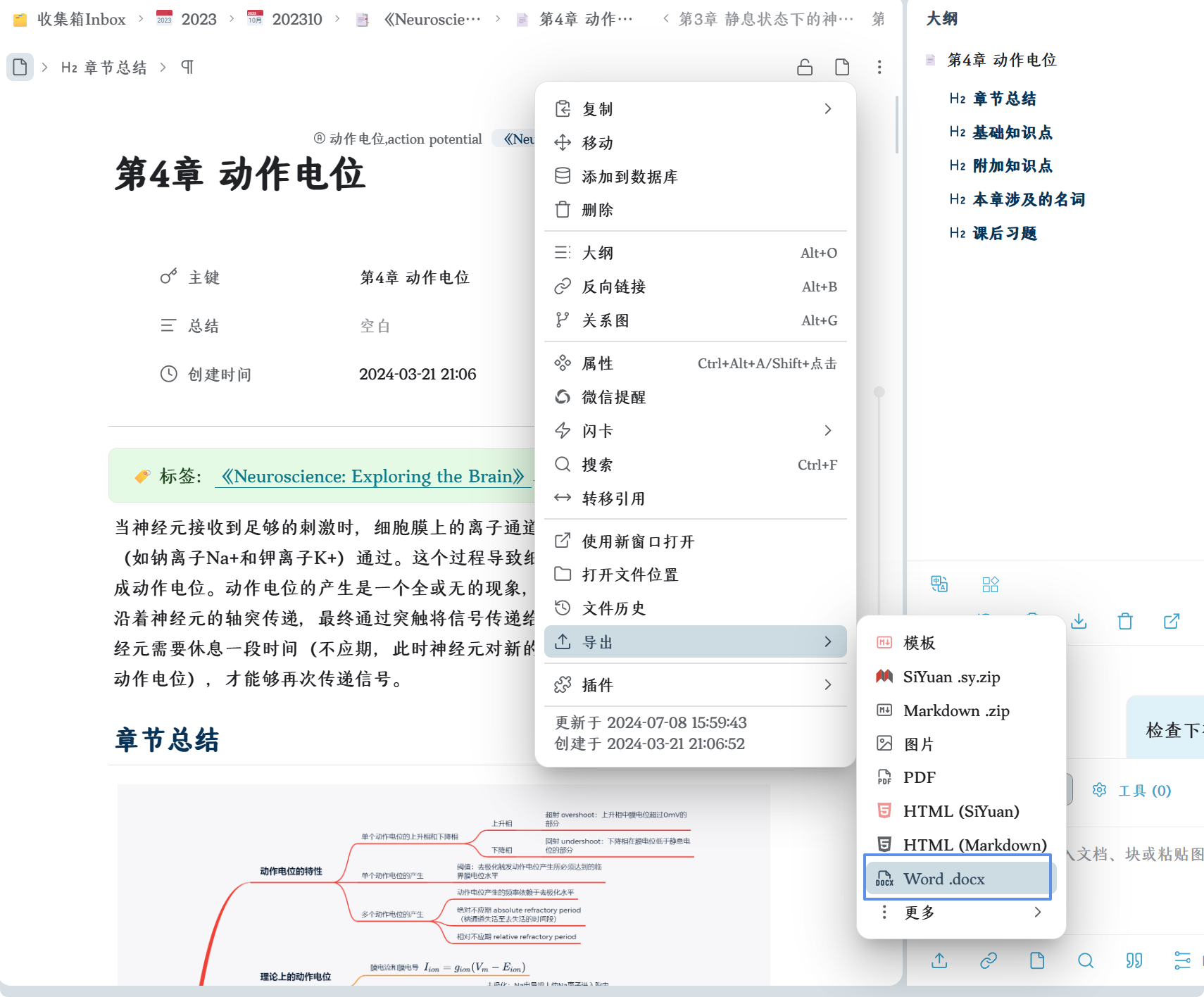This screenshot has width=1204, height=997.
Task: Click the trash icon in right panel
Action: point(1125,621)
